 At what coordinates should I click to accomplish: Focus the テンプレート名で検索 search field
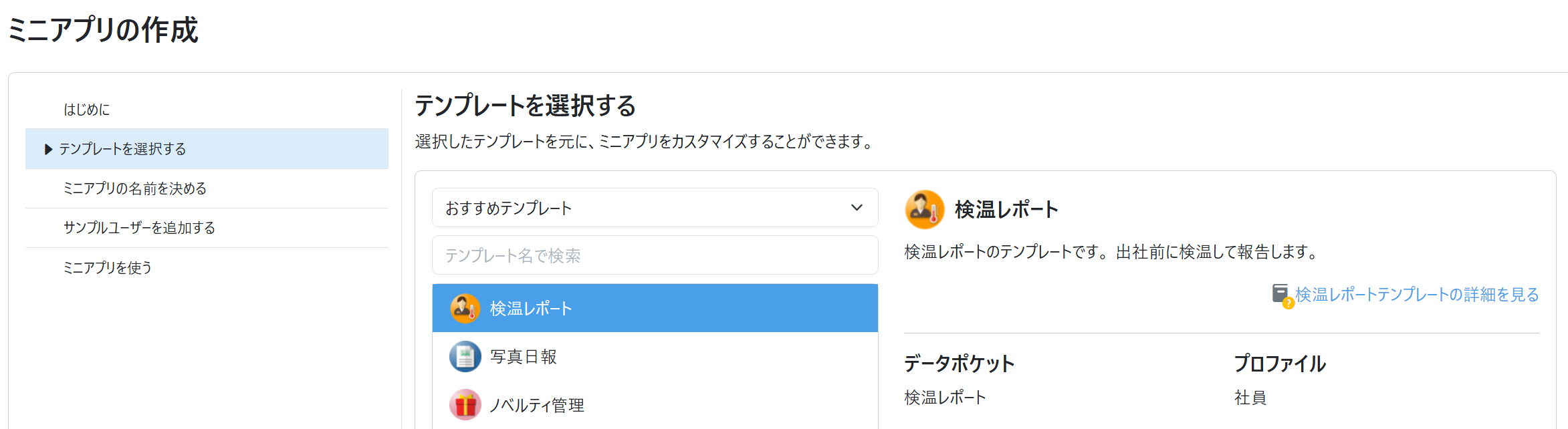coord(655,255)
